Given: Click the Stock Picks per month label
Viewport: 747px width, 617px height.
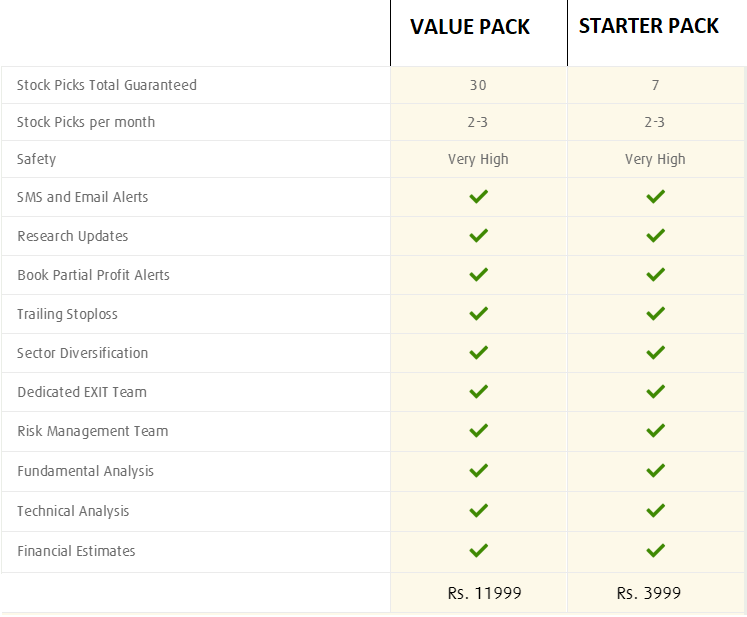Looking at the screenshot, I should pos(86,122).
